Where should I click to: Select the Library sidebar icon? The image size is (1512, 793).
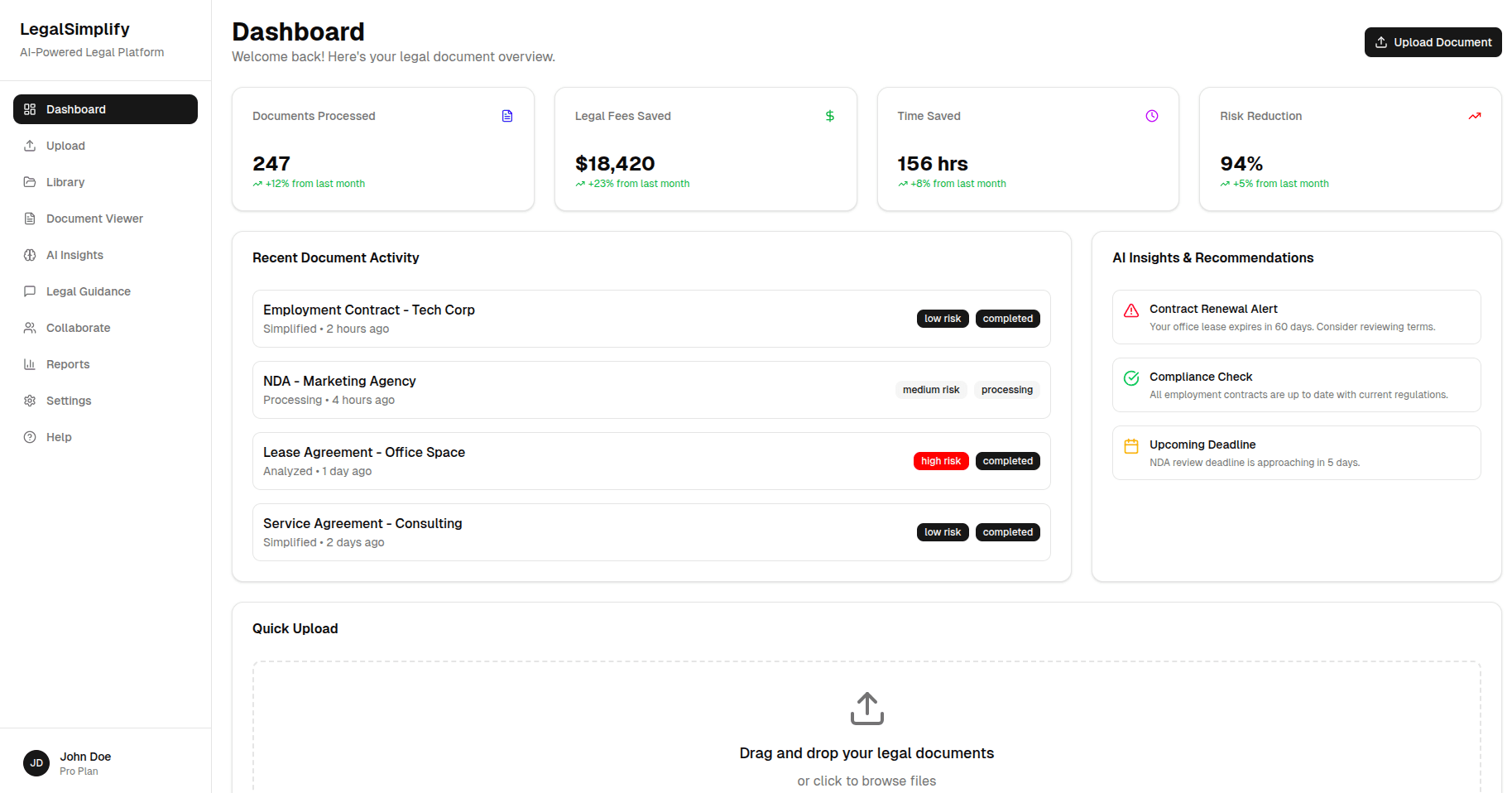click(x=30, y=182)
